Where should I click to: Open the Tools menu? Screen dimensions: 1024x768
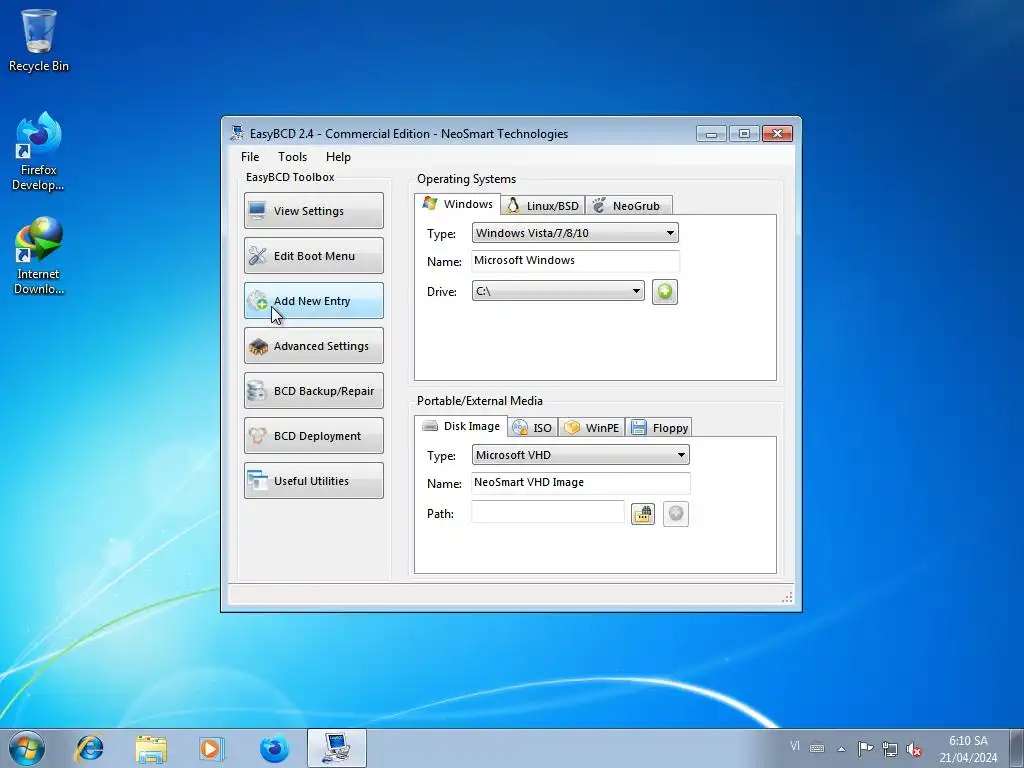click(x=292, y=157)
